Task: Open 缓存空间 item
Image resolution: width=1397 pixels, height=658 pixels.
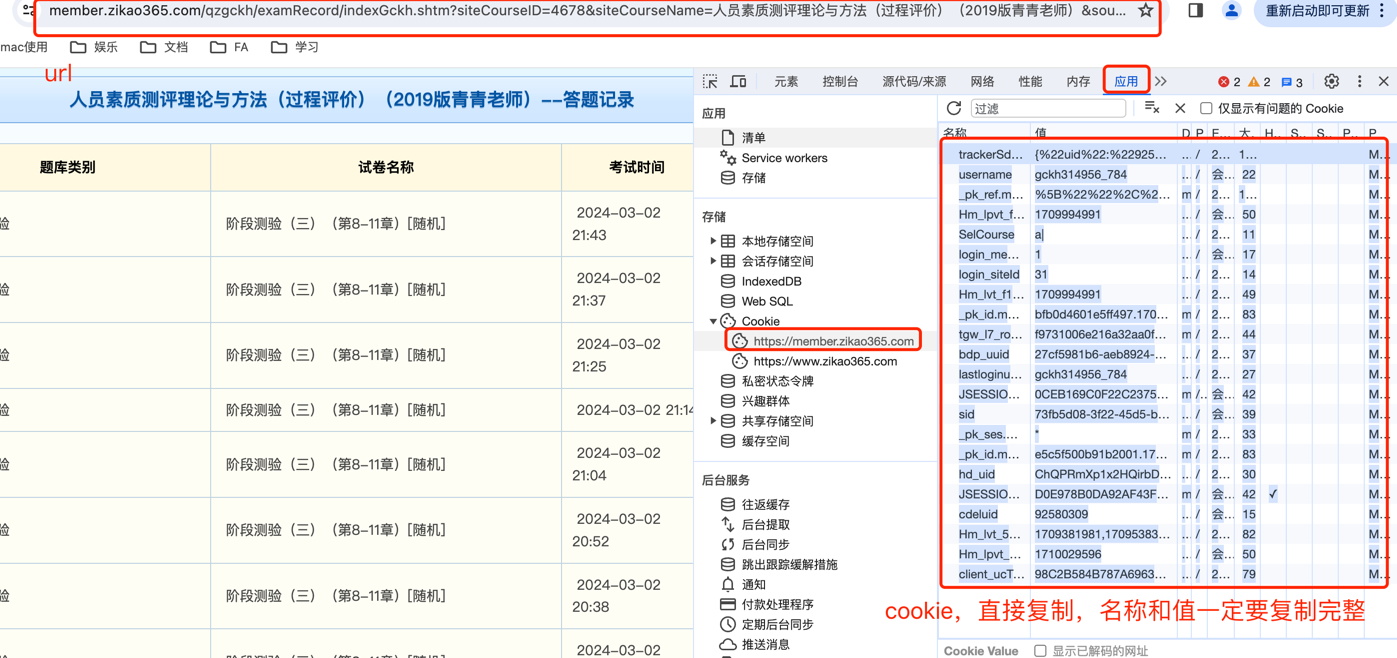Action: [x=765, y=441]
